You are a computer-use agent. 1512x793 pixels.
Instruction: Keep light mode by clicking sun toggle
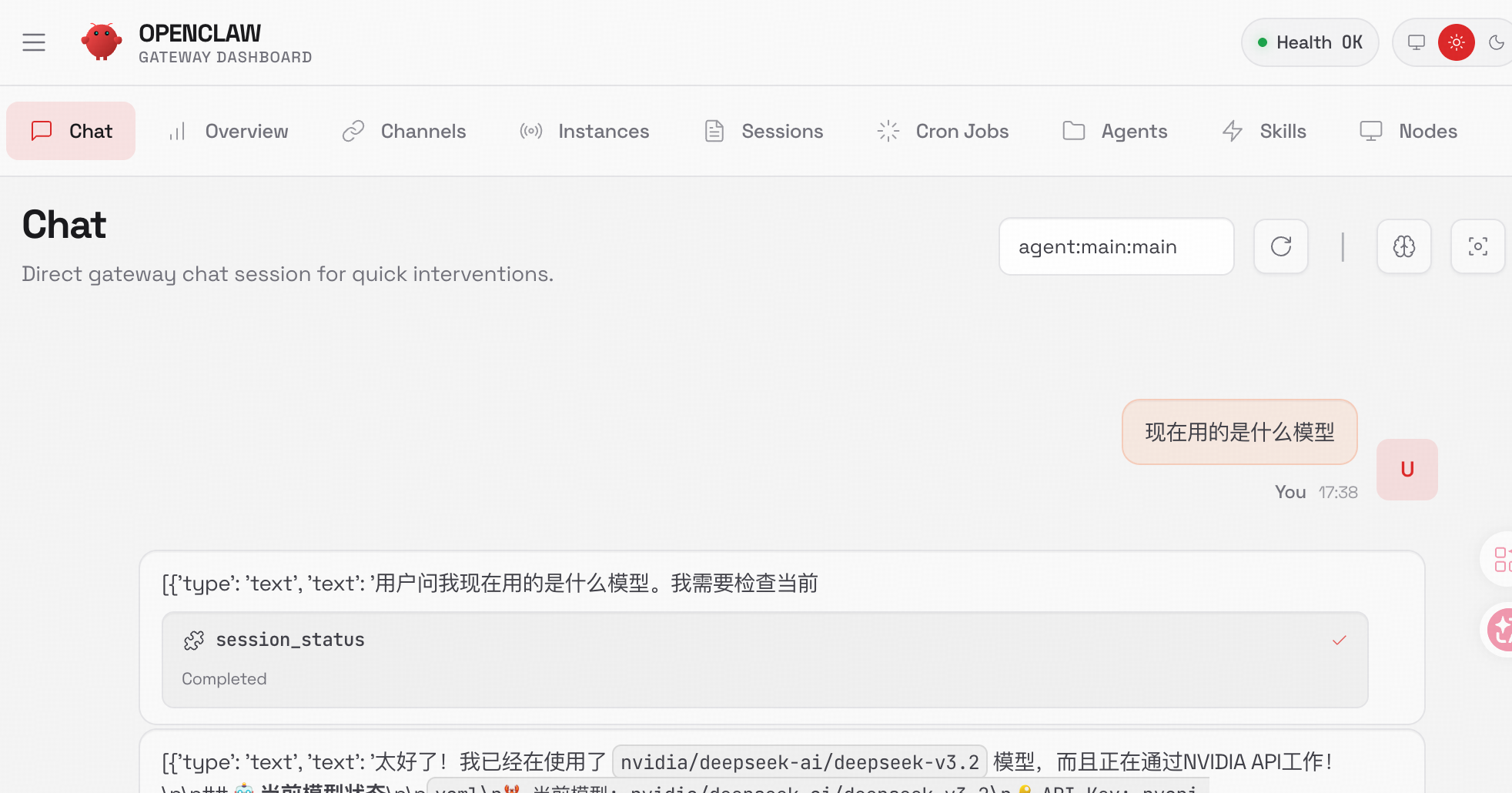[1456, 42]
